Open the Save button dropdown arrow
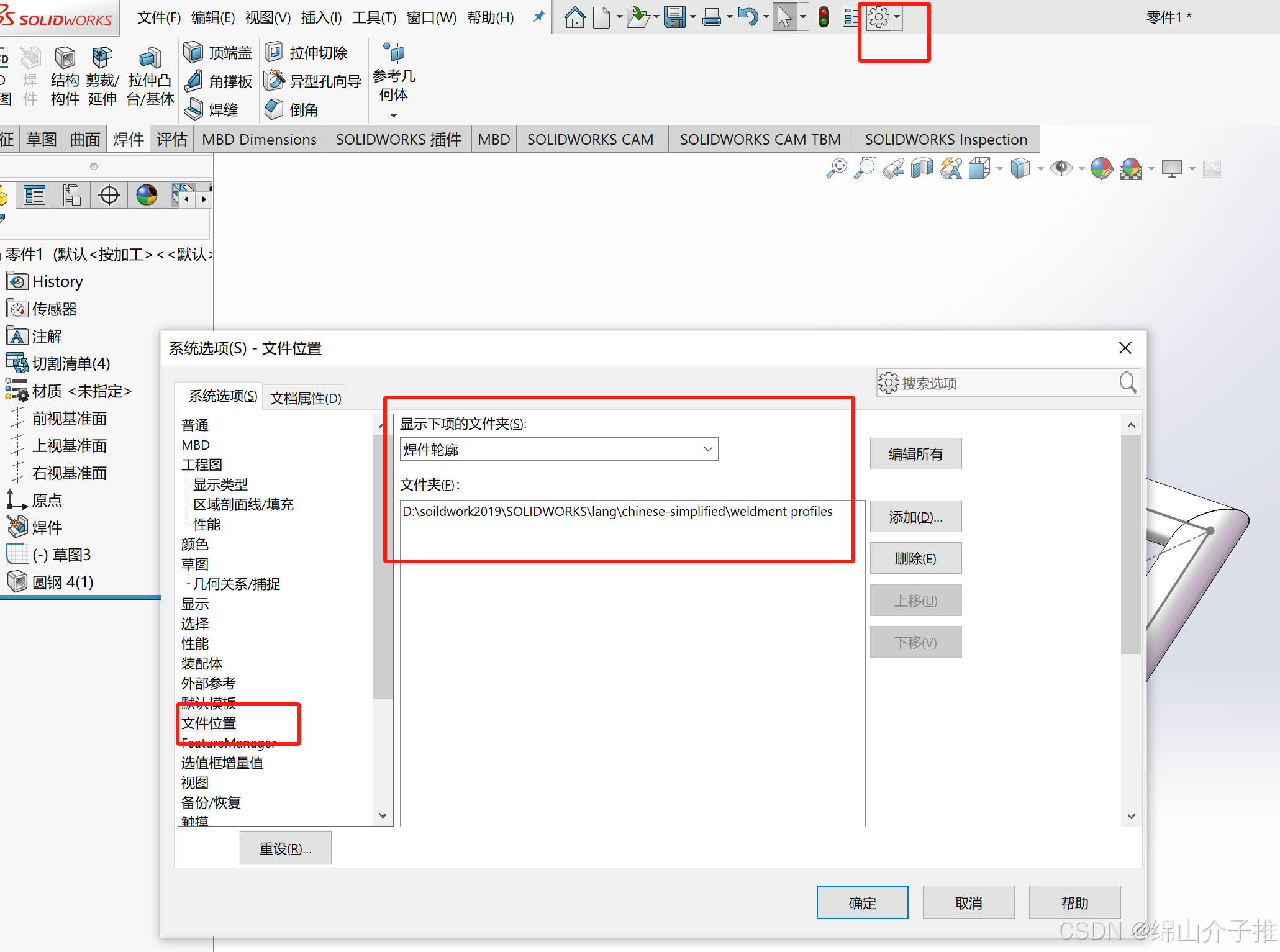 pyautogui.click(x=693, y=17)
